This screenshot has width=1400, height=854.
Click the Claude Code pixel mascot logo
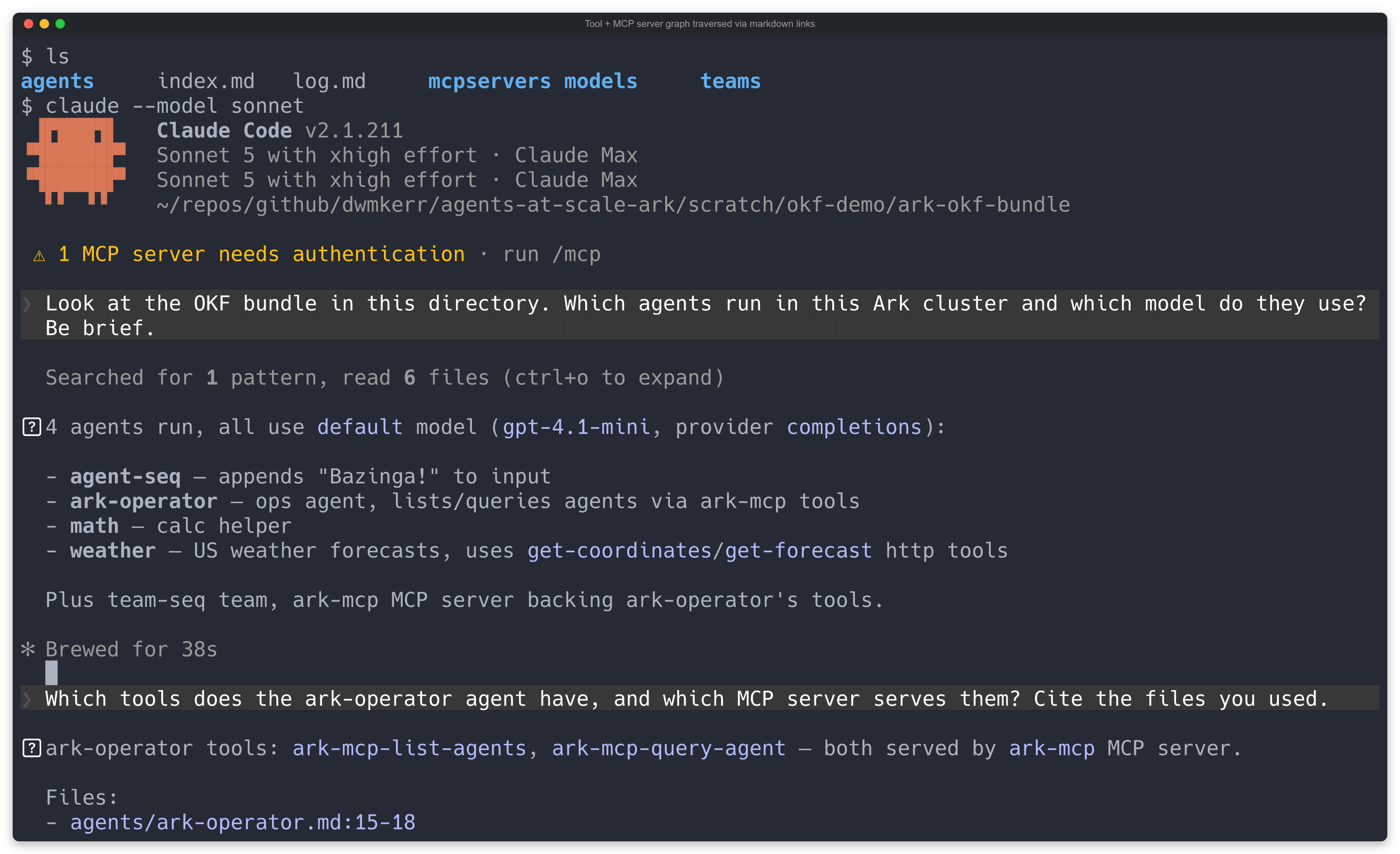pos(76,162)
